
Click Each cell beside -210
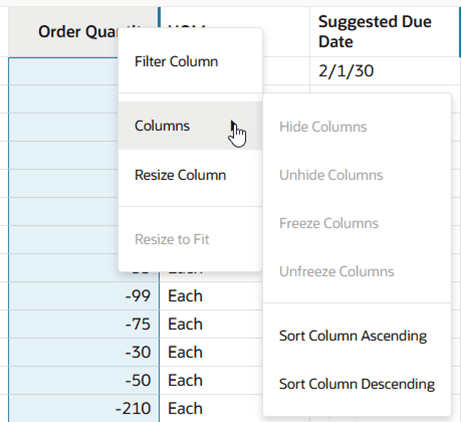pos(212,408)
